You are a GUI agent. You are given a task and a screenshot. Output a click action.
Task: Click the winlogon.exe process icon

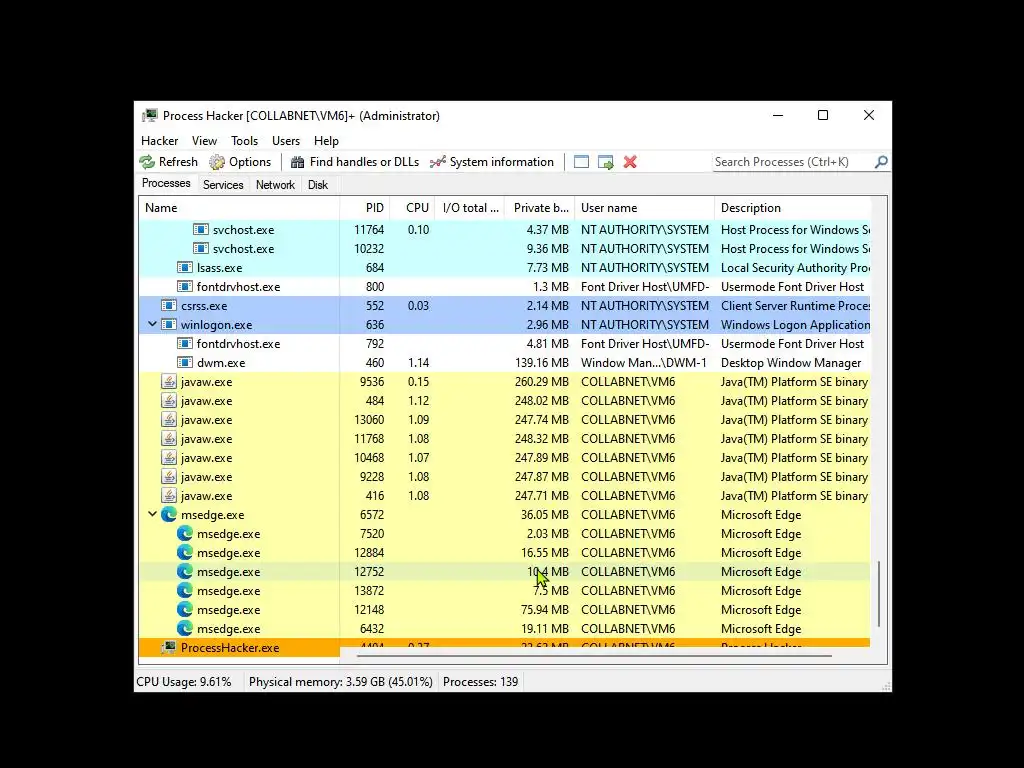click(168, 325)
